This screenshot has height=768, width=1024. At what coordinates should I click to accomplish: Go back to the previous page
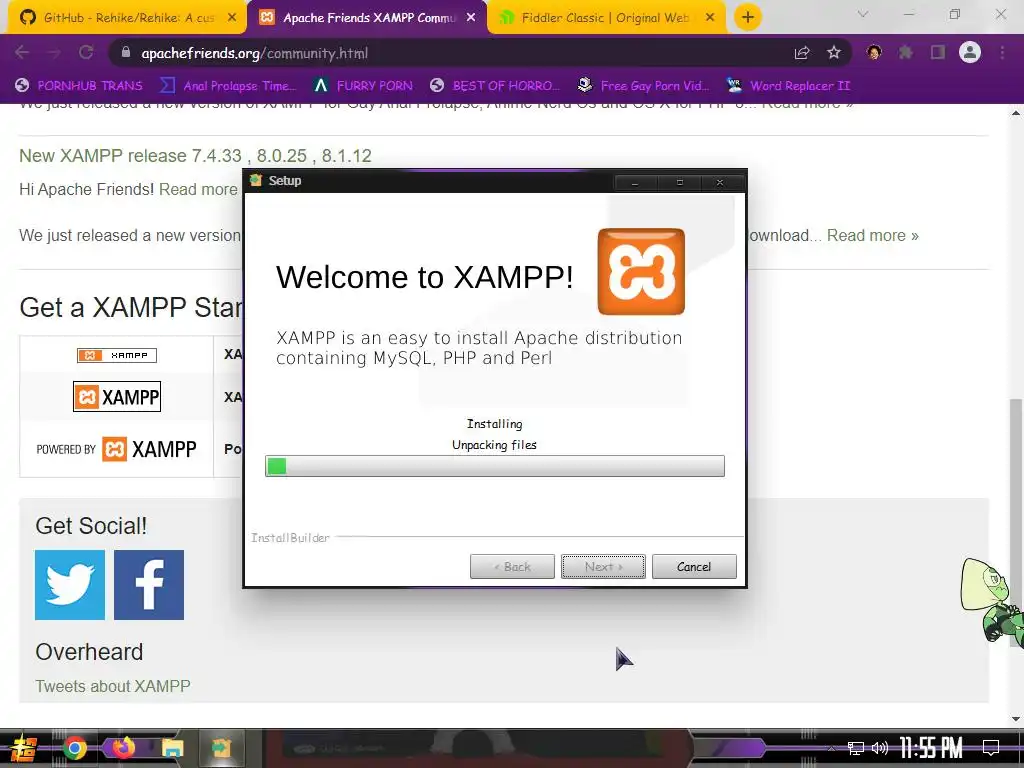pos(22,53)
